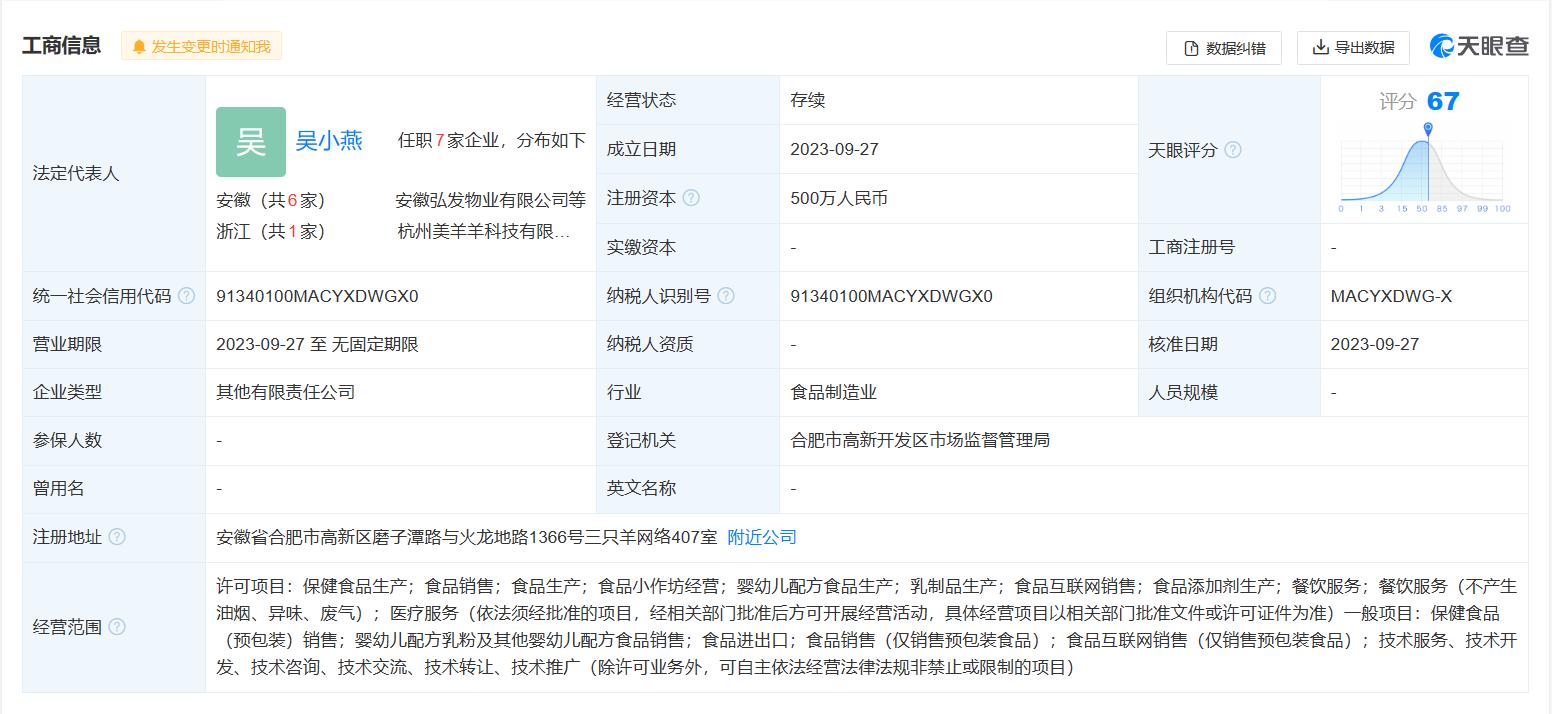Viewport: 1552px width, 714px height.
Task: Click the 导出数据 button
Action: [x=1353, y=47]
